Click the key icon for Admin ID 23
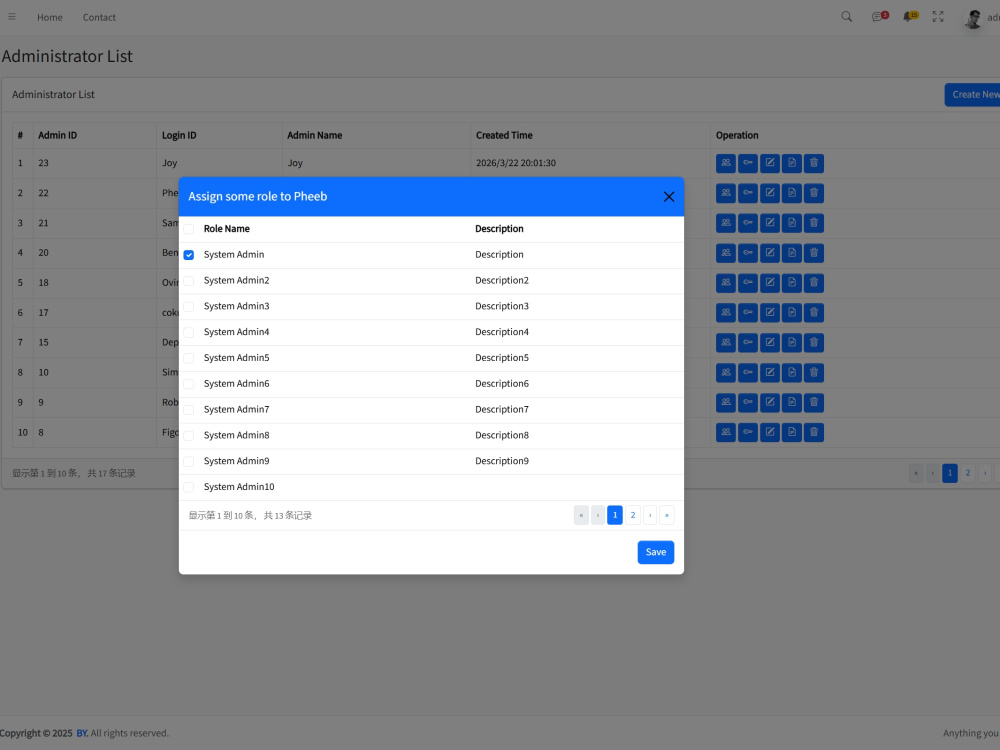 pyautogui.click(x=747, y=163)
